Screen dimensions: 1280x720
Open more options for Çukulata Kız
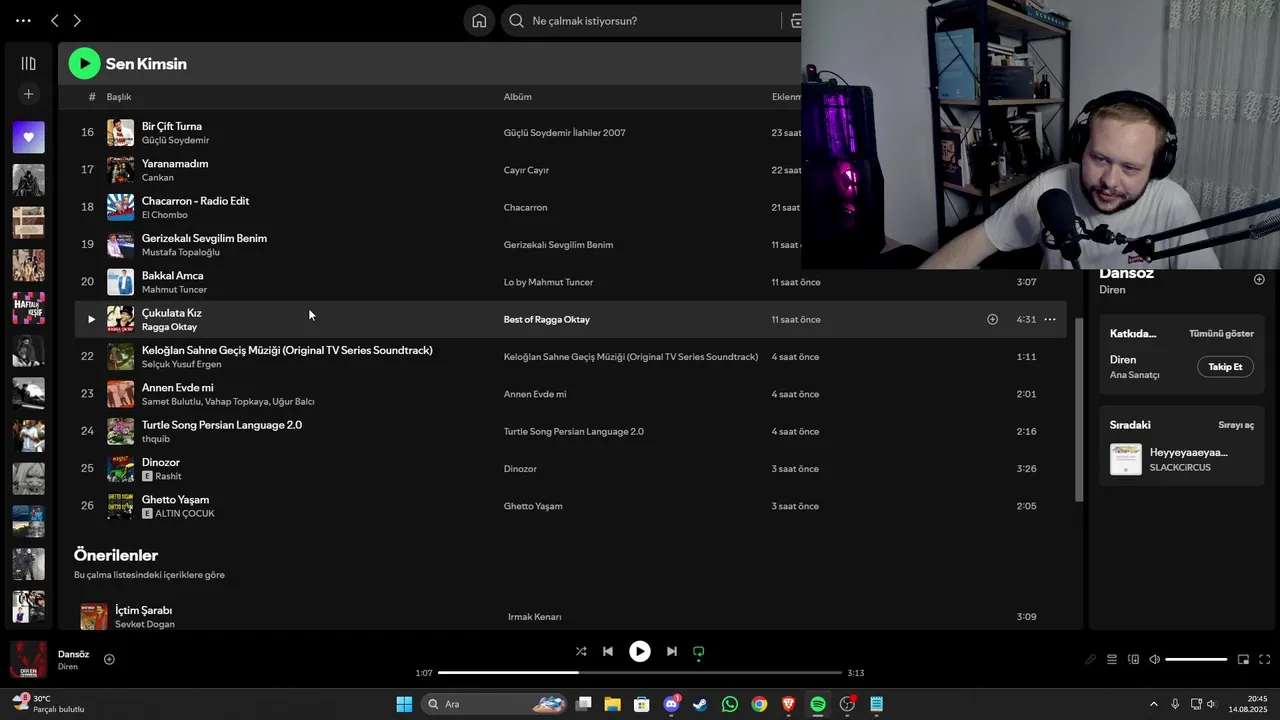click(1050, 319)
